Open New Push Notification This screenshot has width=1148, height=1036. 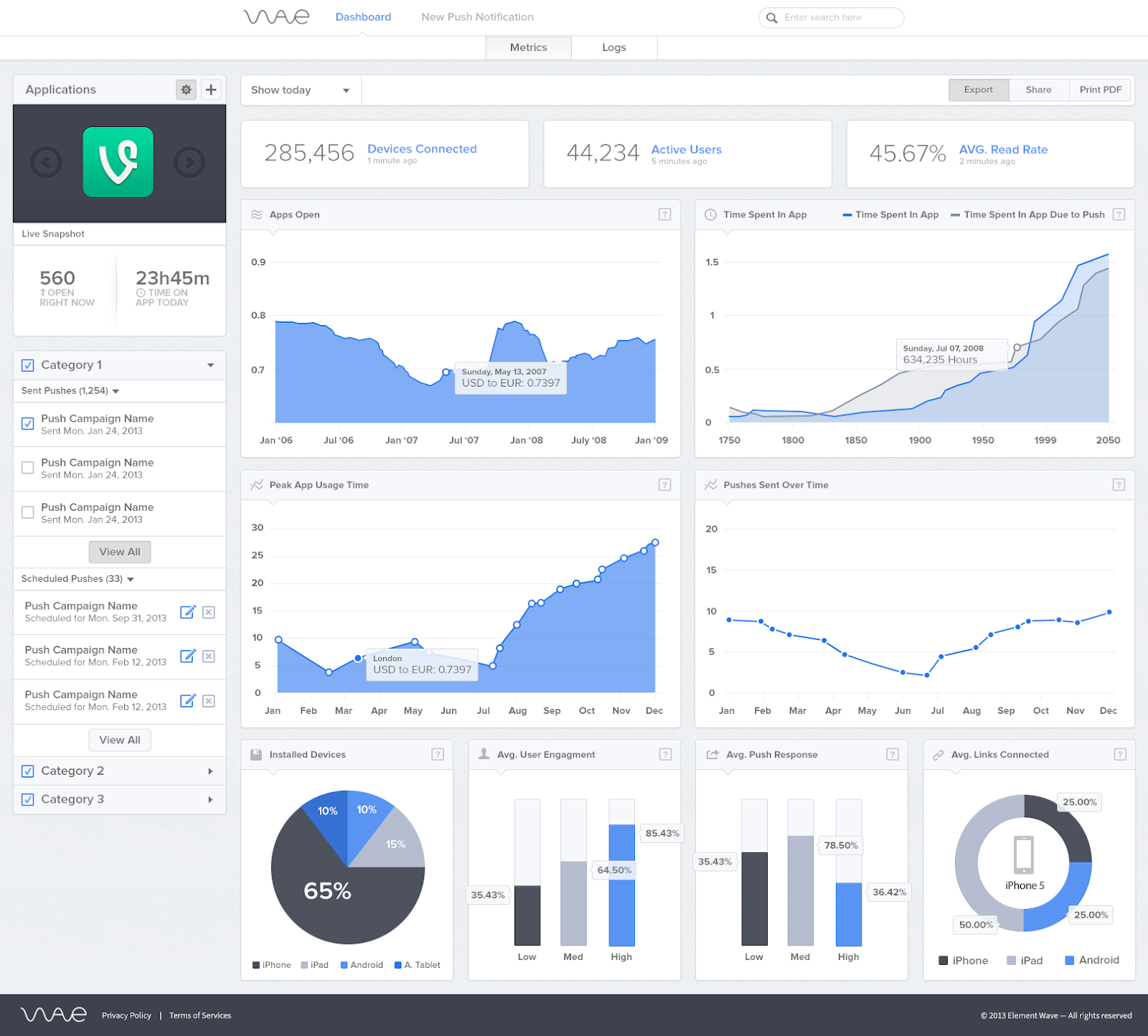(477, 17)
